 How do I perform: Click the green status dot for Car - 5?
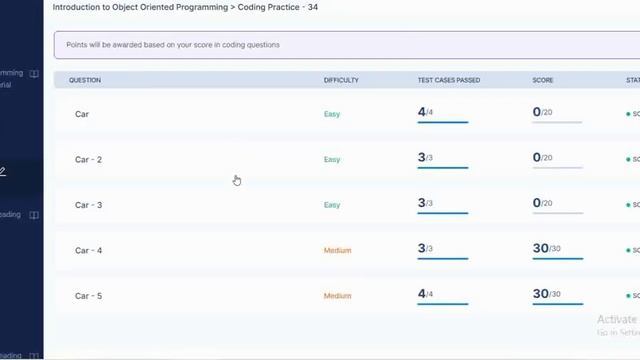(628, 296)
